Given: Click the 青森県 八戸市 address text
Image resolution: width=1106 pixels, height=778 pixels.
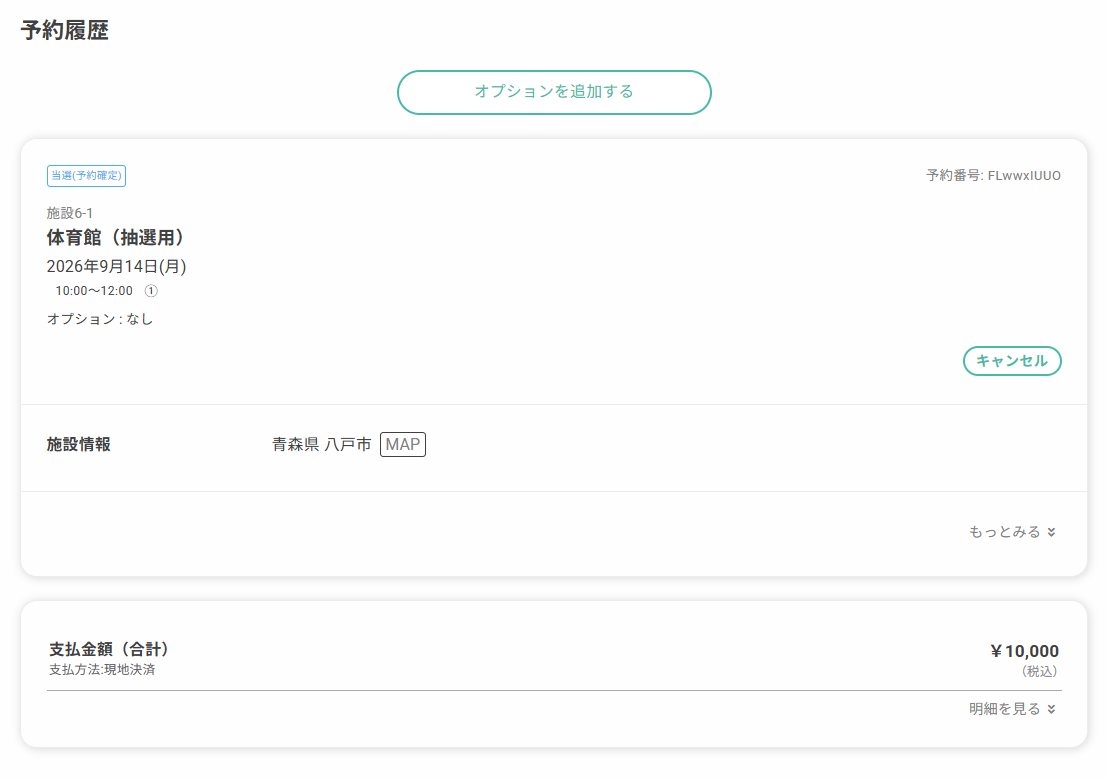Looking at the screenshot, I should point(322,444).
